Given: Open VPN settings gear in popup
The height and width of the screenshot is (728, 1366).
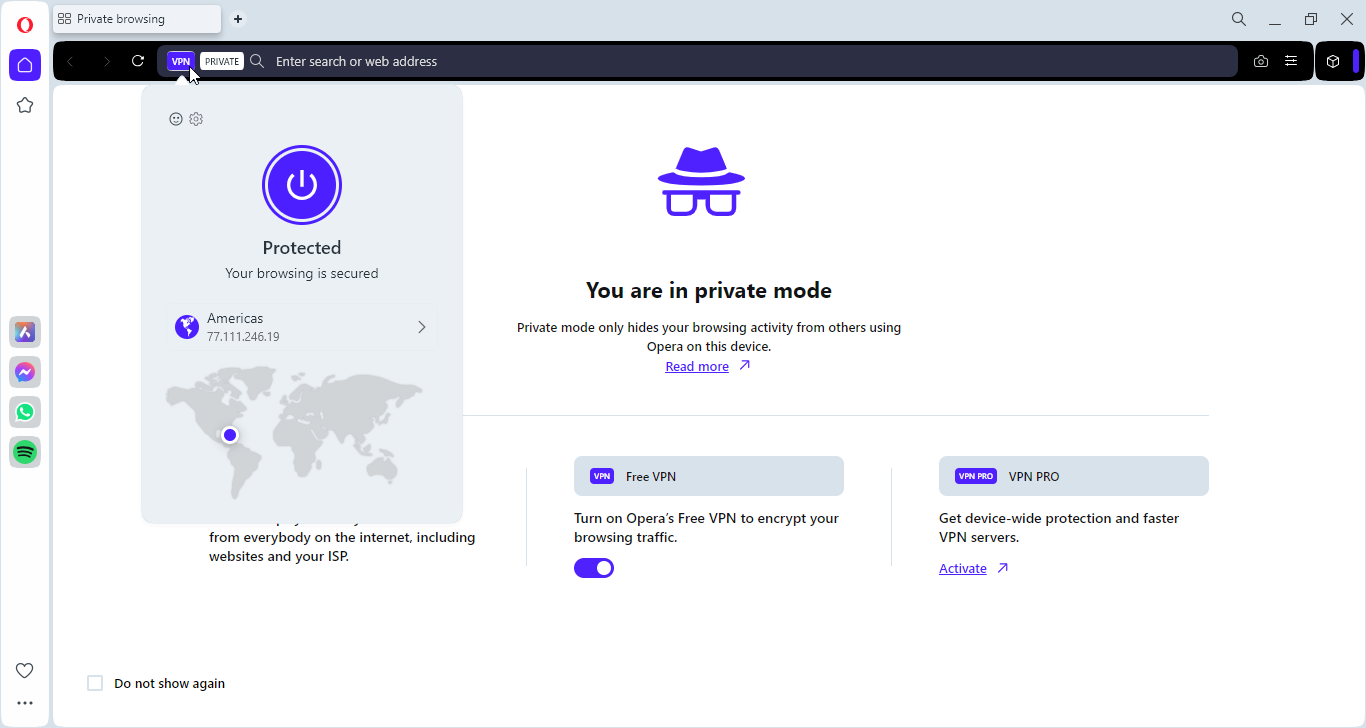Looking at the screenshot, I should 196,119.
